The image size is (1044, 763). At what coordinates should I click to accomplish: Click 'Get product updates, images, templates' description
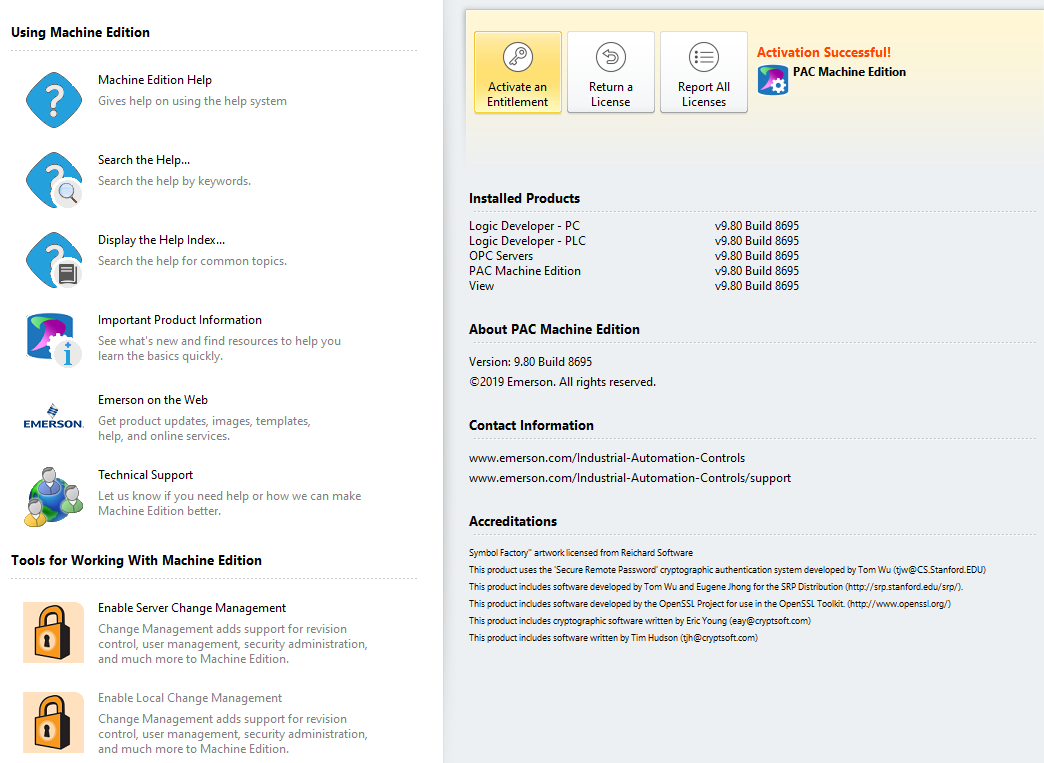point(204,428)
